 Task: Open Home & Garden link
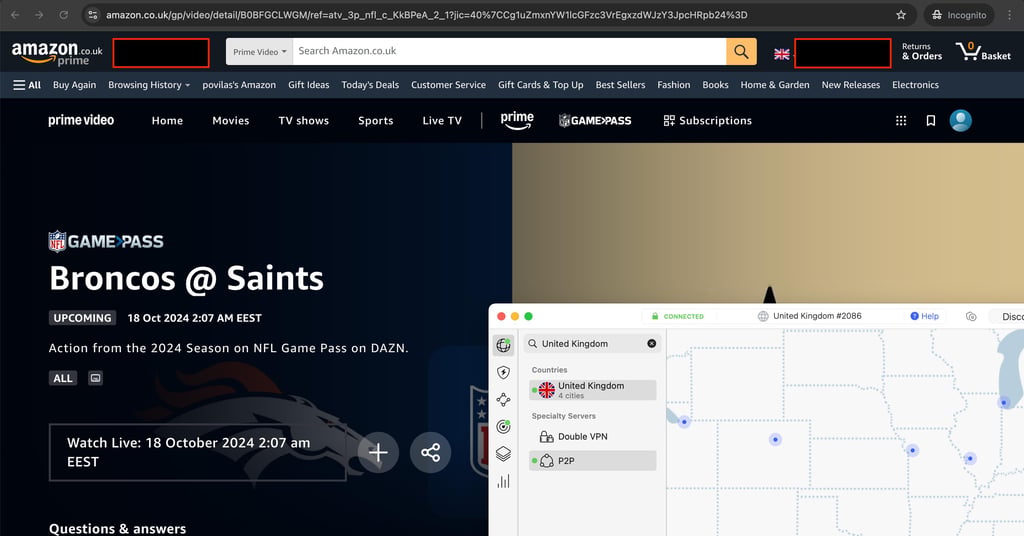tap(775, 85)
